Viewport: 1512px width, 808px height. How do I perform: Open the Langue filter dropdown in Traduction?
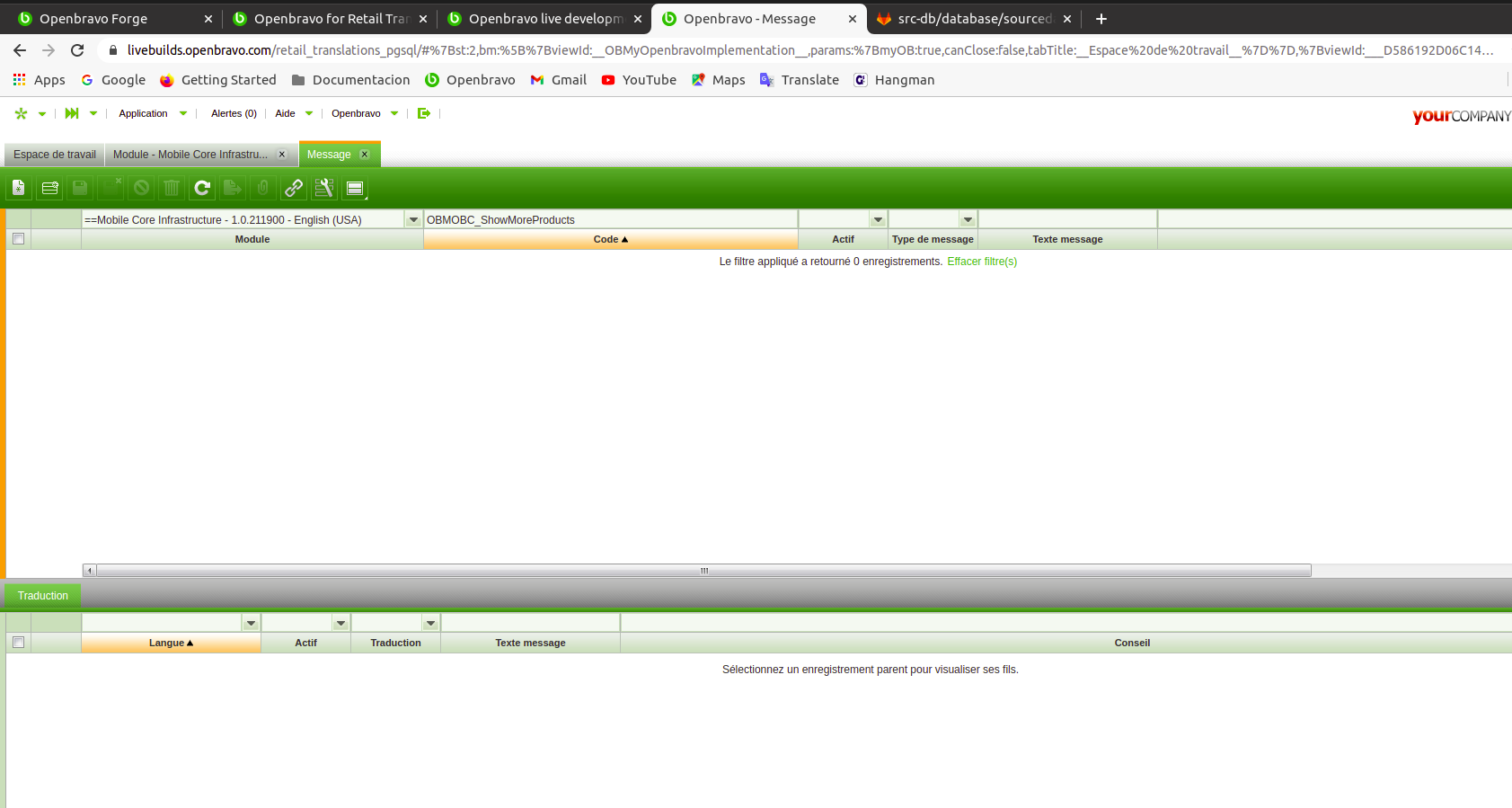[251, 624]
